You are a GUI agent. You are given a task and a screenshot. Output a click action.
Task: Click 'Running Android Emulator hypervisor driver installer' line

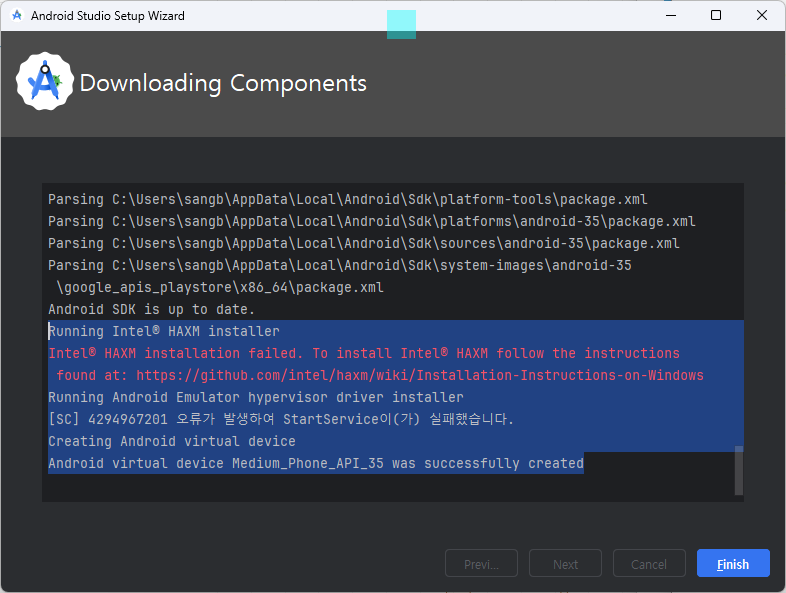[256, 397]
